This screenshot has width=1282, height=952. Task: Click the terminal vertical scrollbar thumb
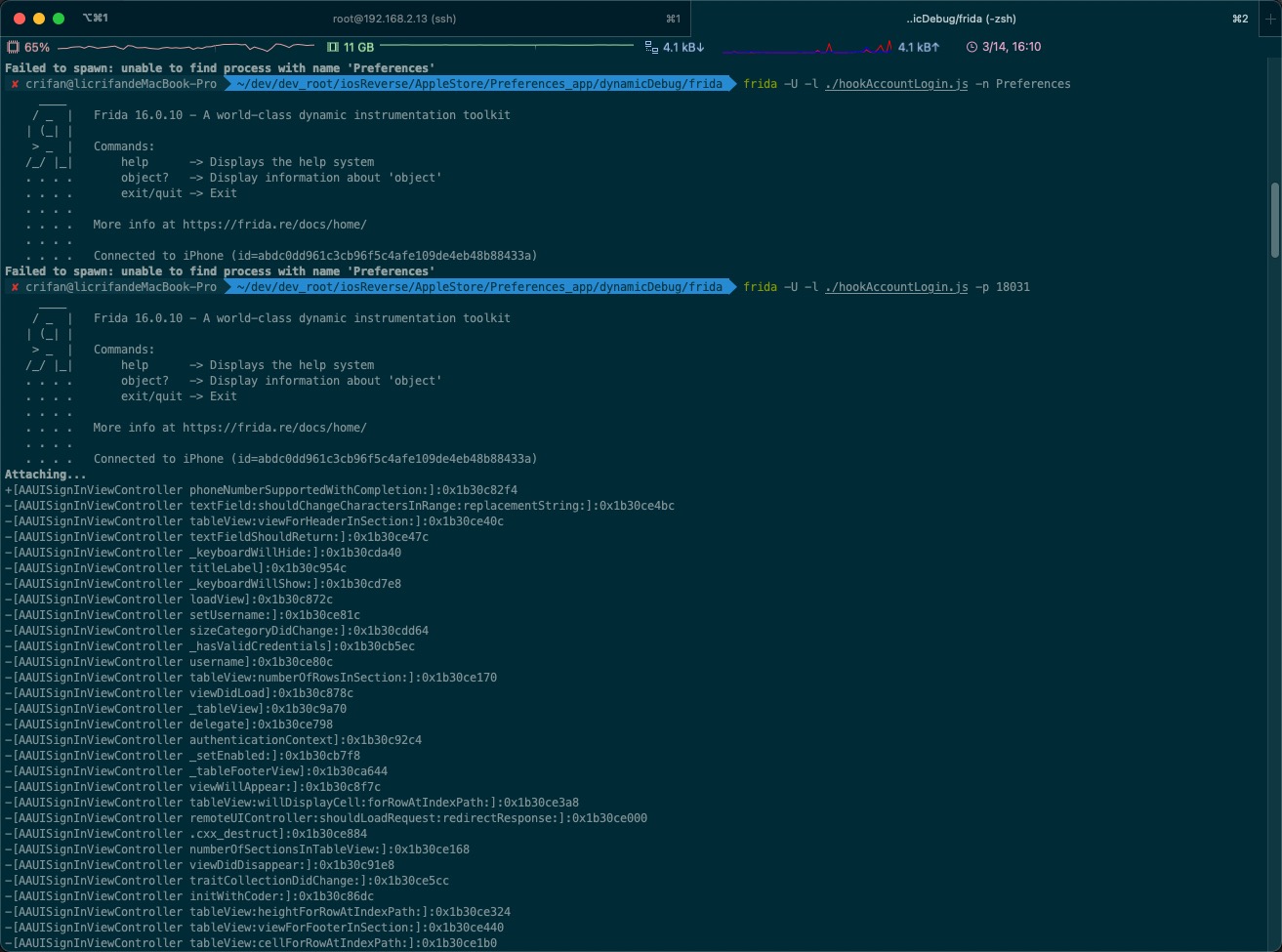click(x=1275, y=220)
